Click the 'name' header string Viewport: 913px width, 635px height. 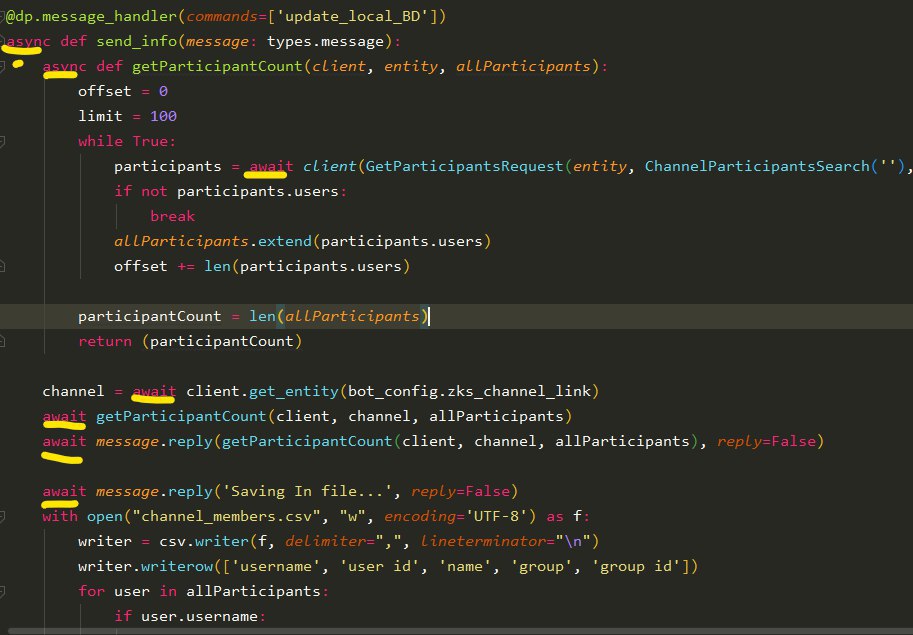coord(465,566)
